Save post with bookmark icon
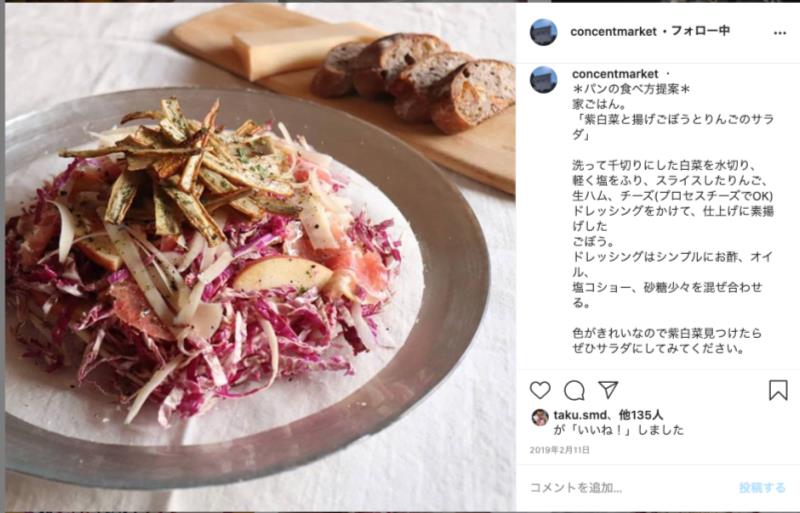The image size is (800, 513). tap(778, 390)
